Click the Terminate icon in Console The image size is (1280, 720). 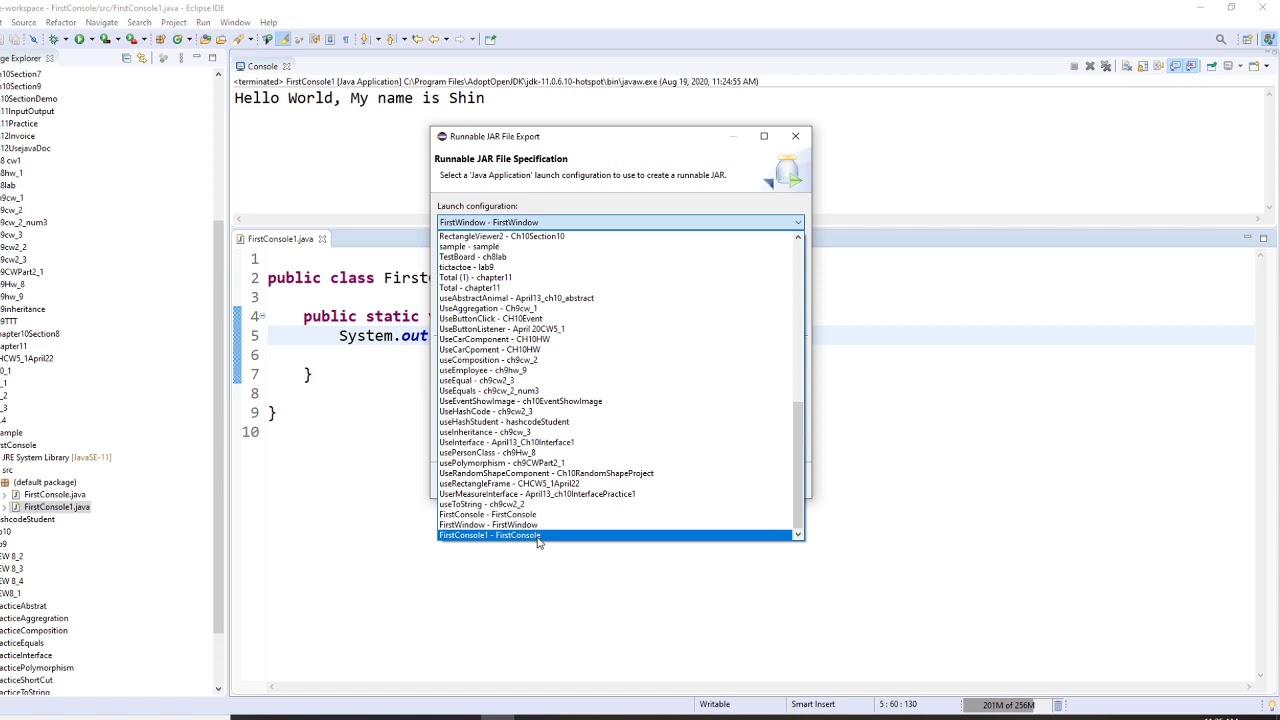[1074, 66]
